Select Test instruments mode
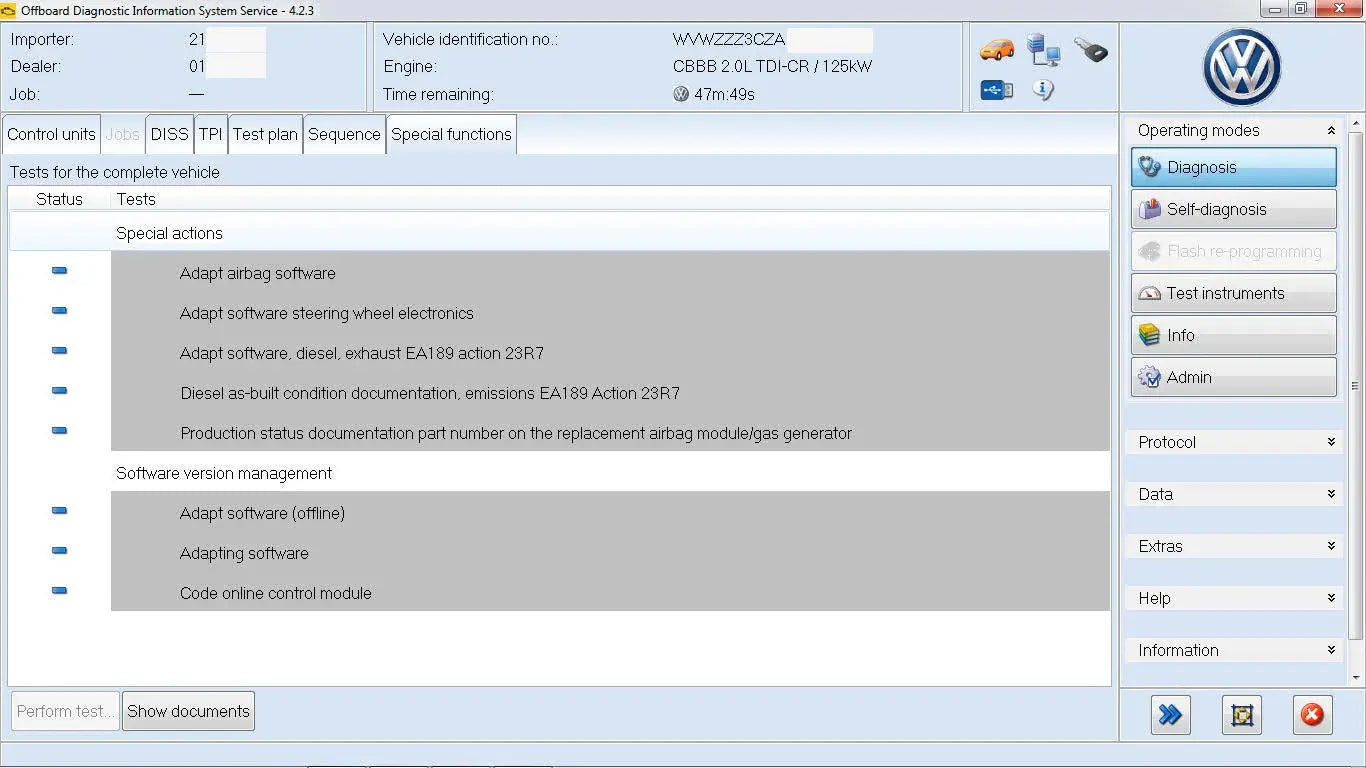The height and width of the screenshot is (768, 1366). pyautogui.click(x=1233, y=293)
